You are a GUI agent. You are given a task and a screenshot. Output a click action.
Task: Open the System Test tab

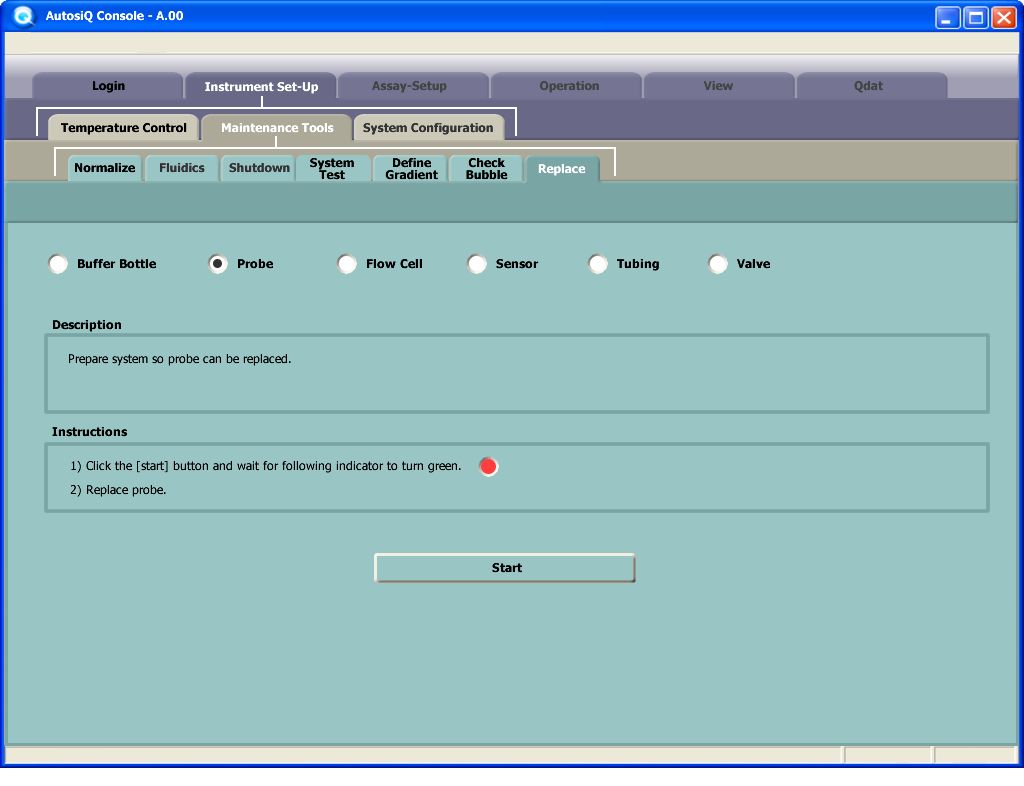332,168
